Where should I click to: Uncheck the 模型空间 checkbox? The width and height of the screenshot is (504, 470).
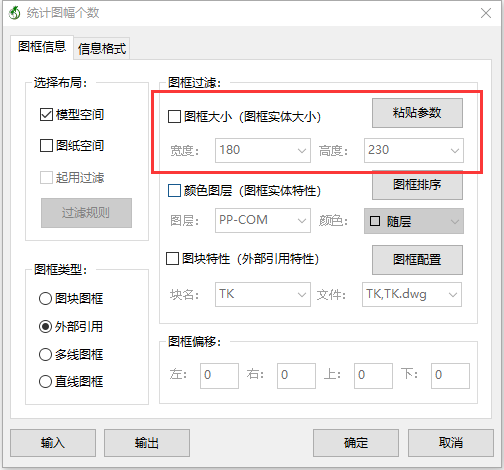(x=46, y=115)
